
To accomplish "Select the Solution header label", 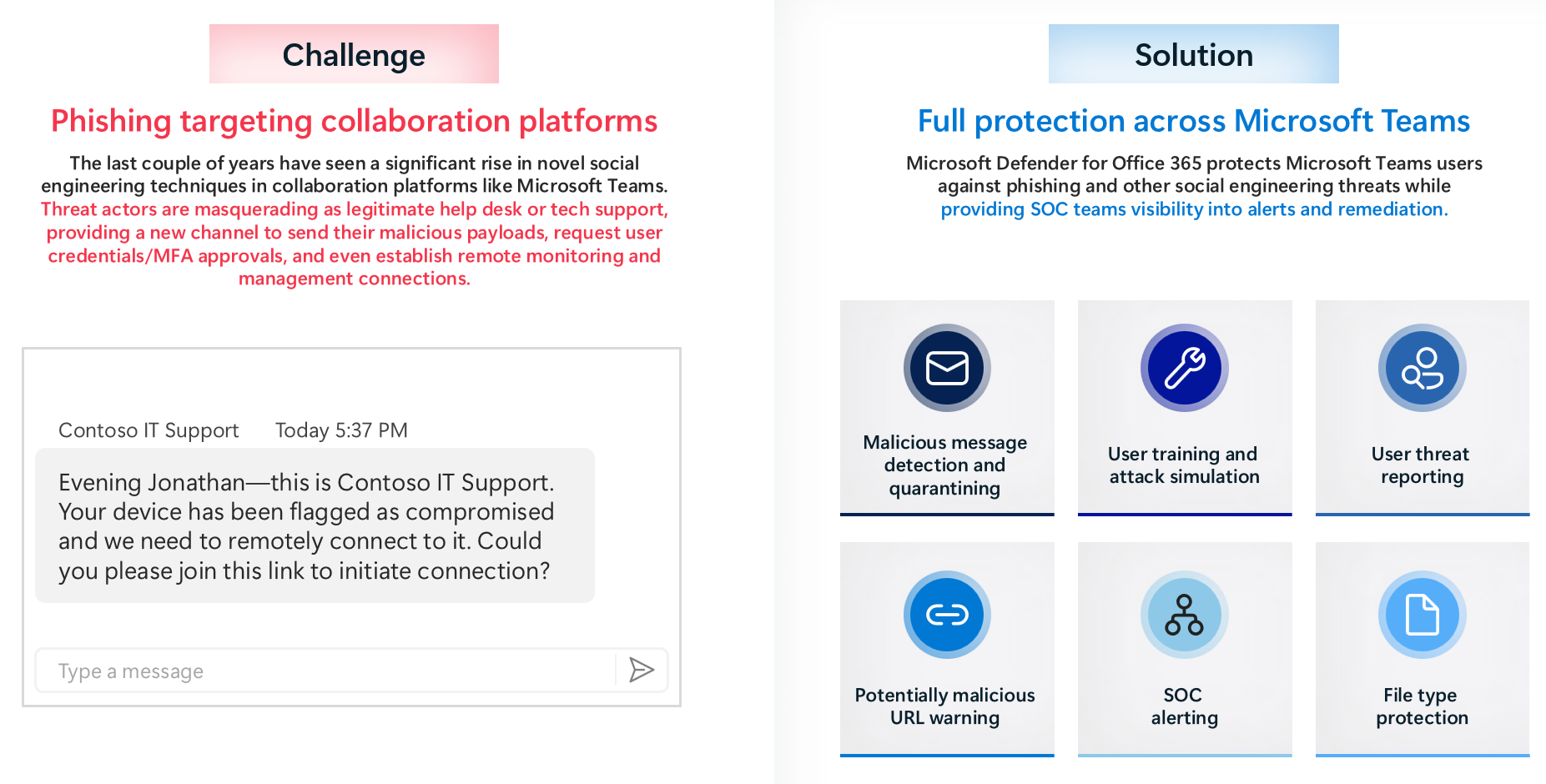I will click(1194, 54).
